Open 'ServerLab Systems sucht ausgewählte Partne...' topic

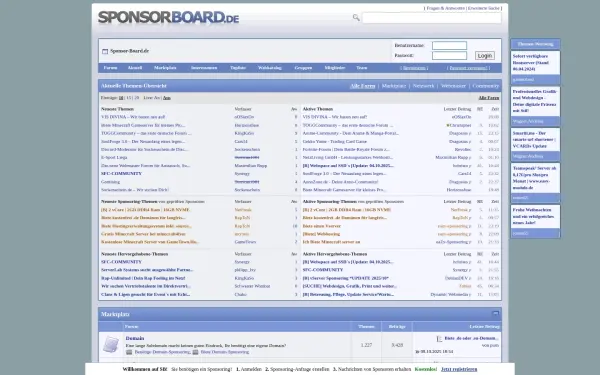147,270
